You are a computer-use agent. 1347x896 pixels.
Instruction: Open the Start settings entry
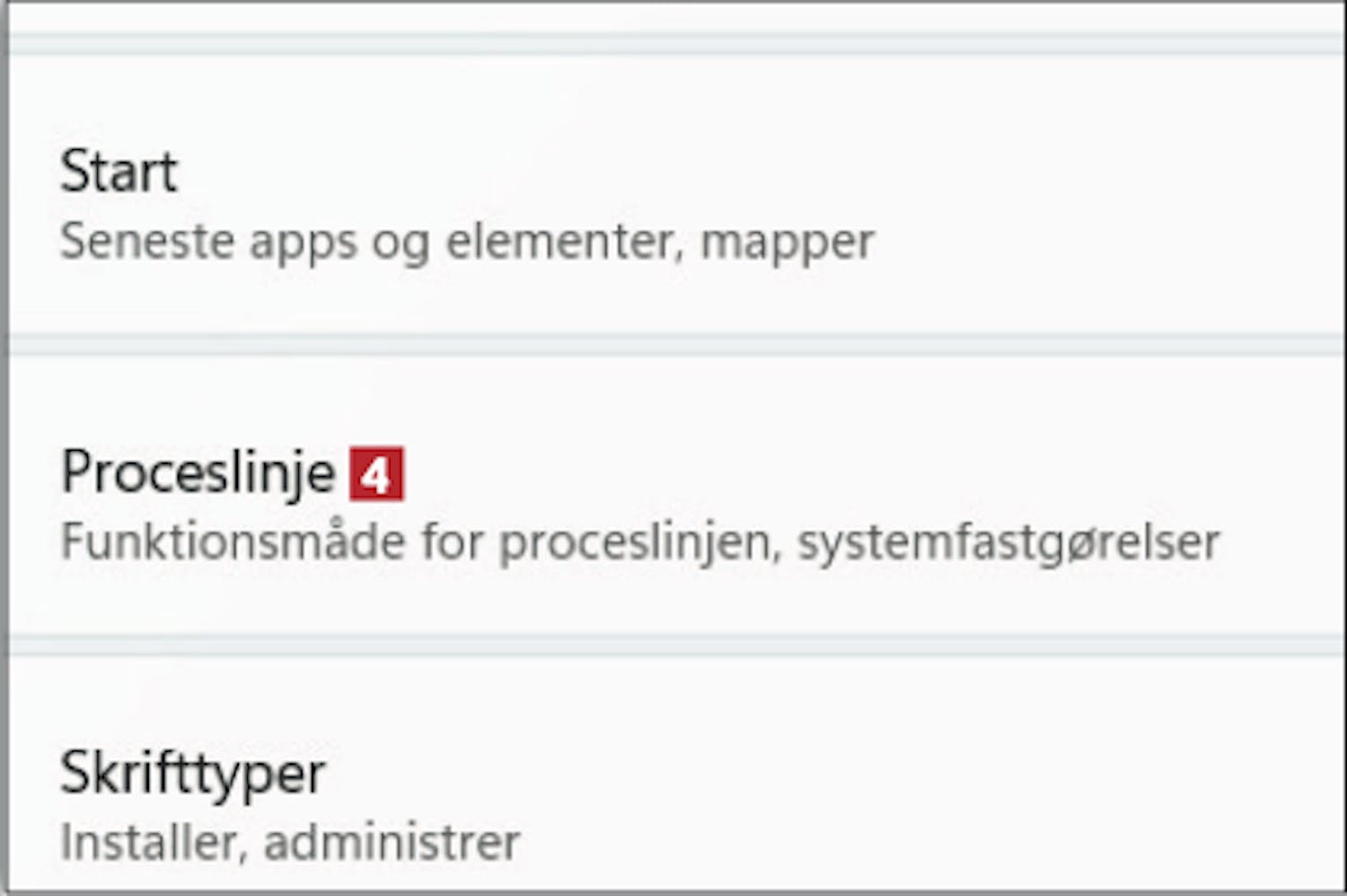click(119, 171)
